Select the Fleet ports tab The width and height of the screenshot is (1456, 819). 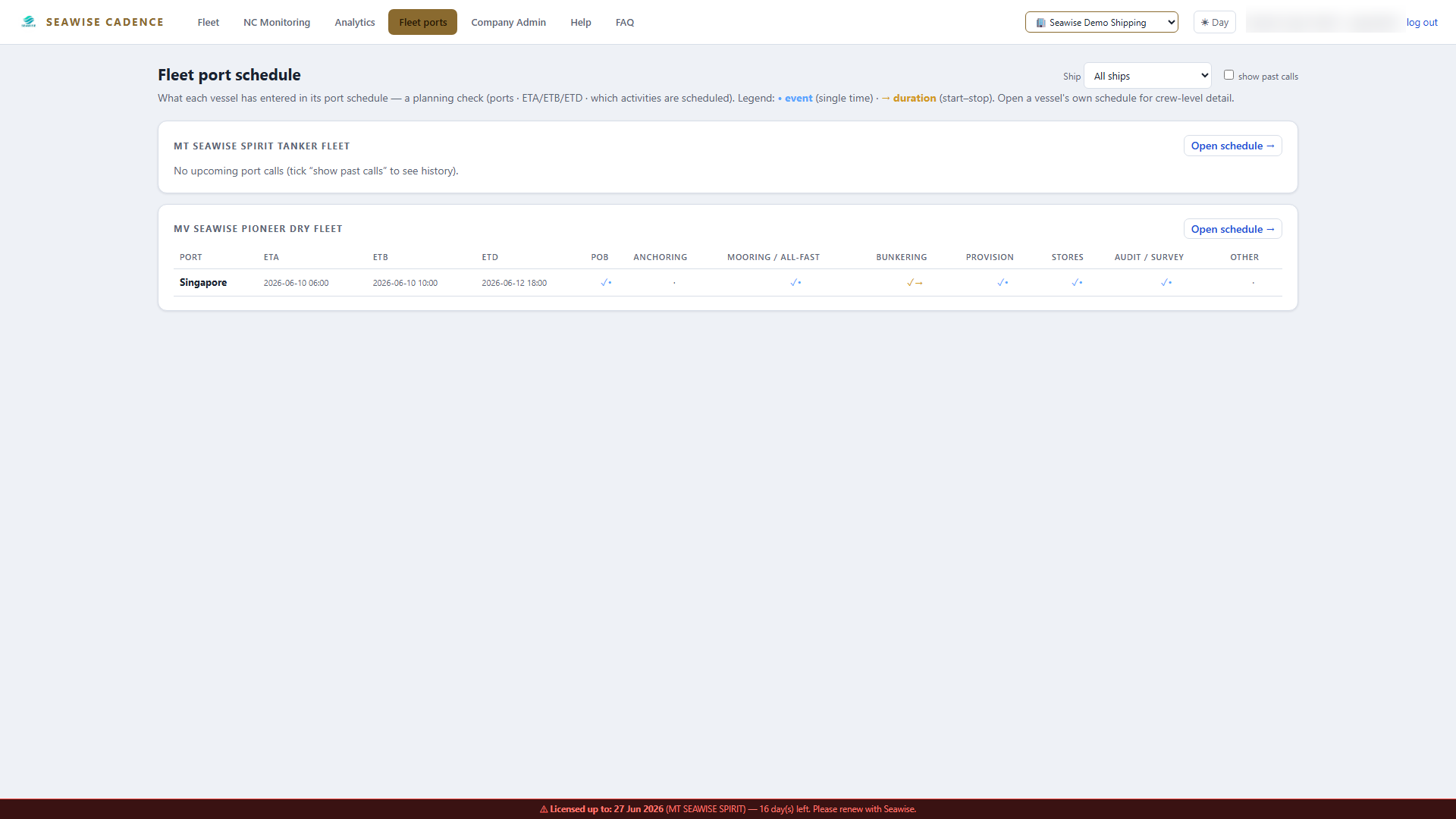pyautogui.click(x=423, y=22)
